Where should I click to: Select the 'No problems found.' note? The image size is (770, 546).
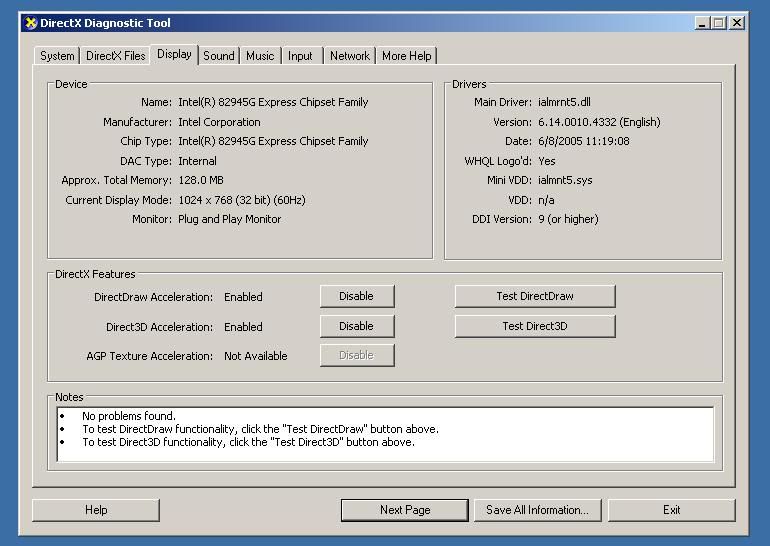(x=129, y=416)
